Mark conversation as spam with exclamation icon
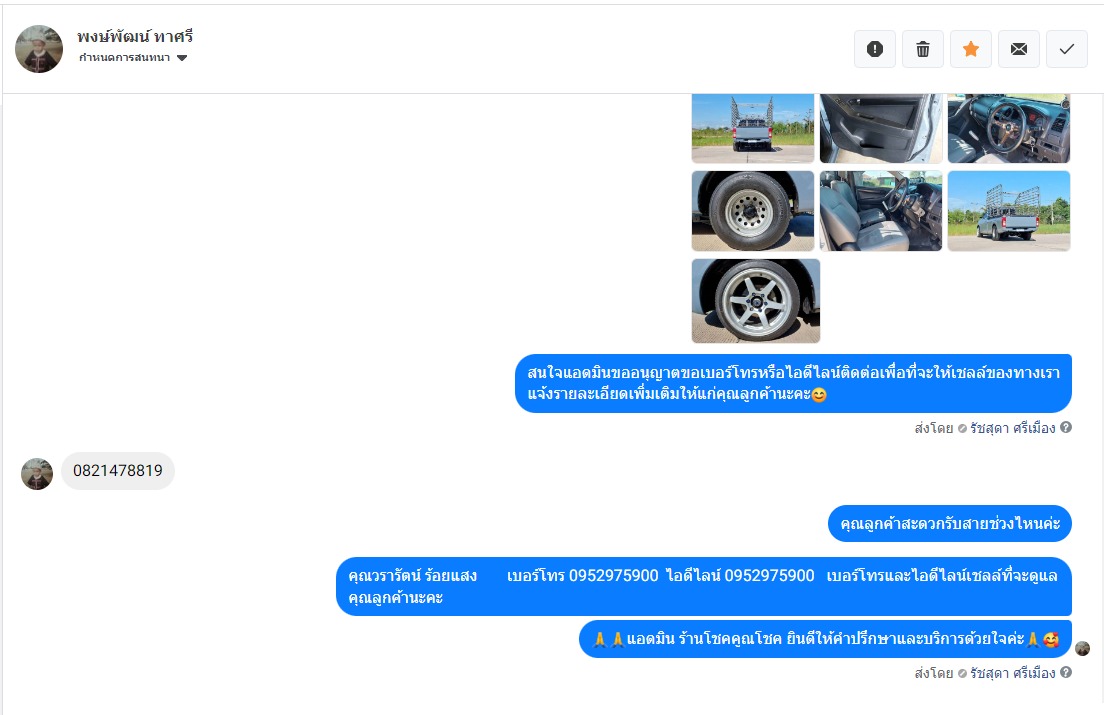 [x=874, y=49]
